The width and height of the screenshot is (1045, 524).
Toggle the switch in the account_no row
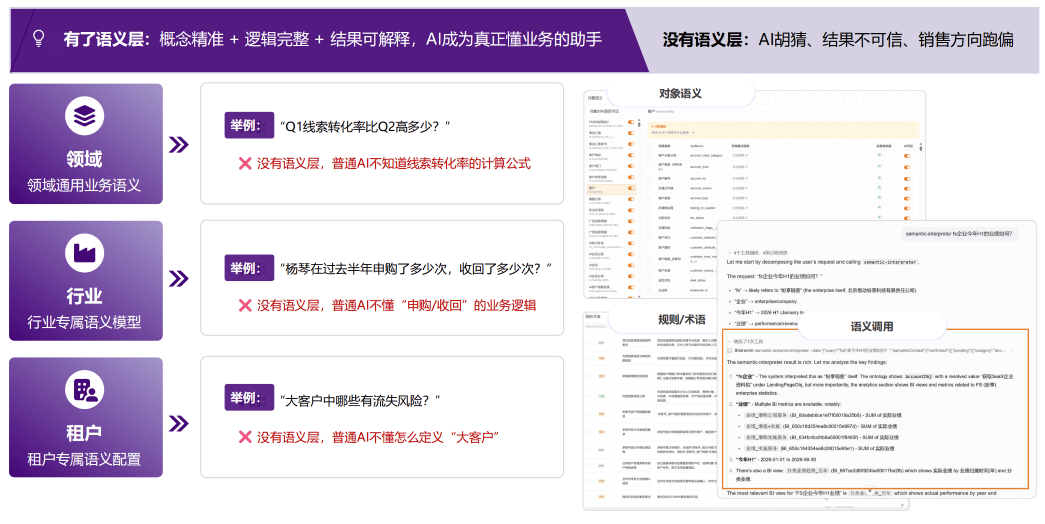[907, 179]
